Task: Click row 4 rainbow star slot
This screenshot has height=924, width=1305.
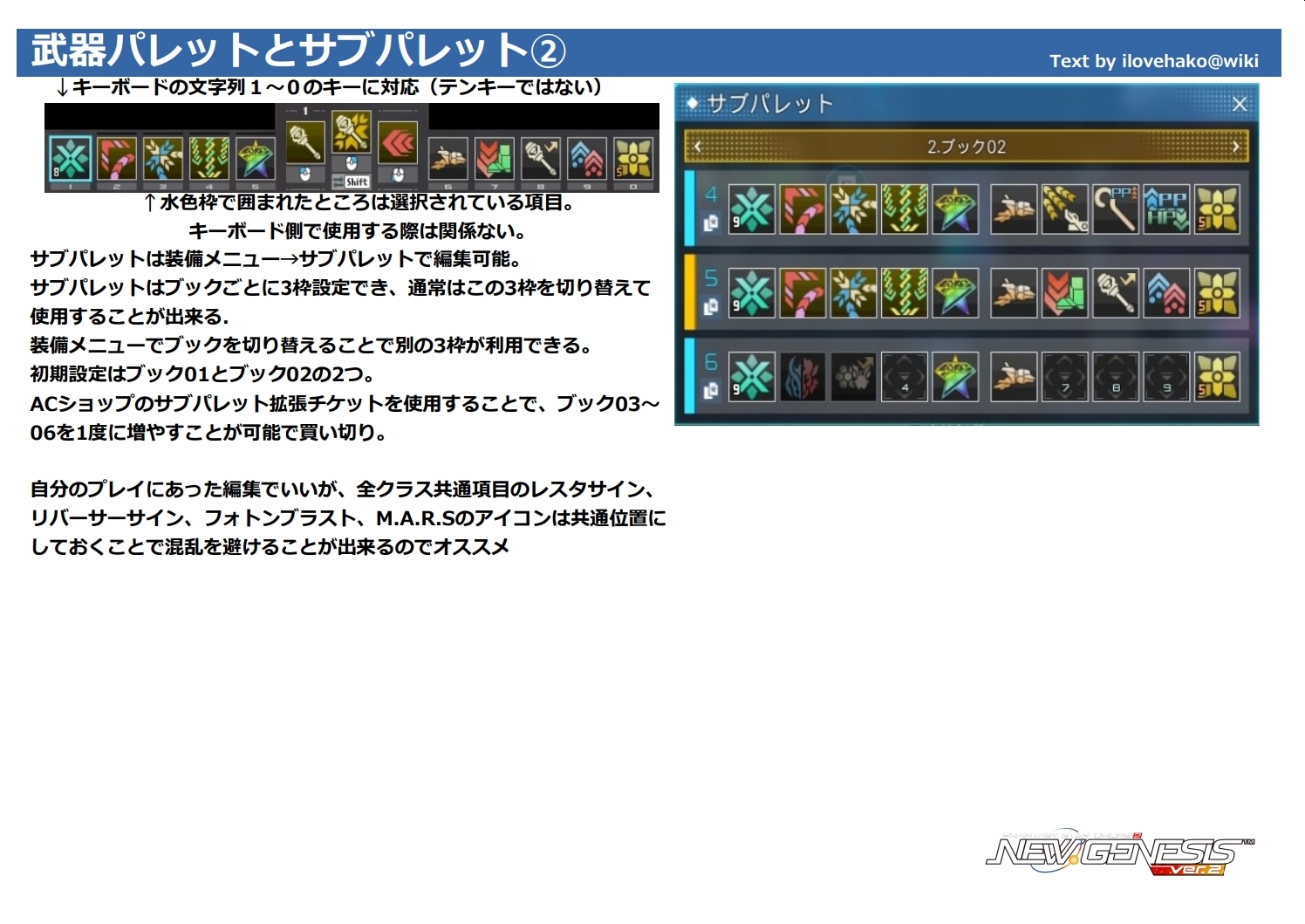Action: (955, 209)
